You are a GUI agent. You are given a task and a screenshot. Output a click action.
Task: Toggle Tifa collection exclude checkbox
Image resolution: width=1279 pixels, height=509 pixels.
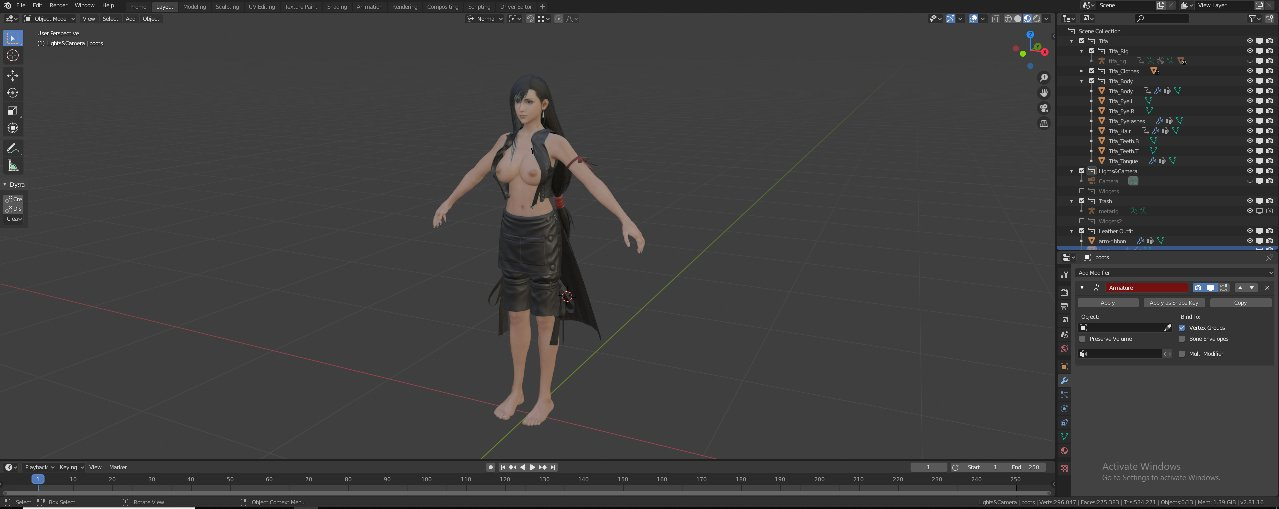[1081, 41]
